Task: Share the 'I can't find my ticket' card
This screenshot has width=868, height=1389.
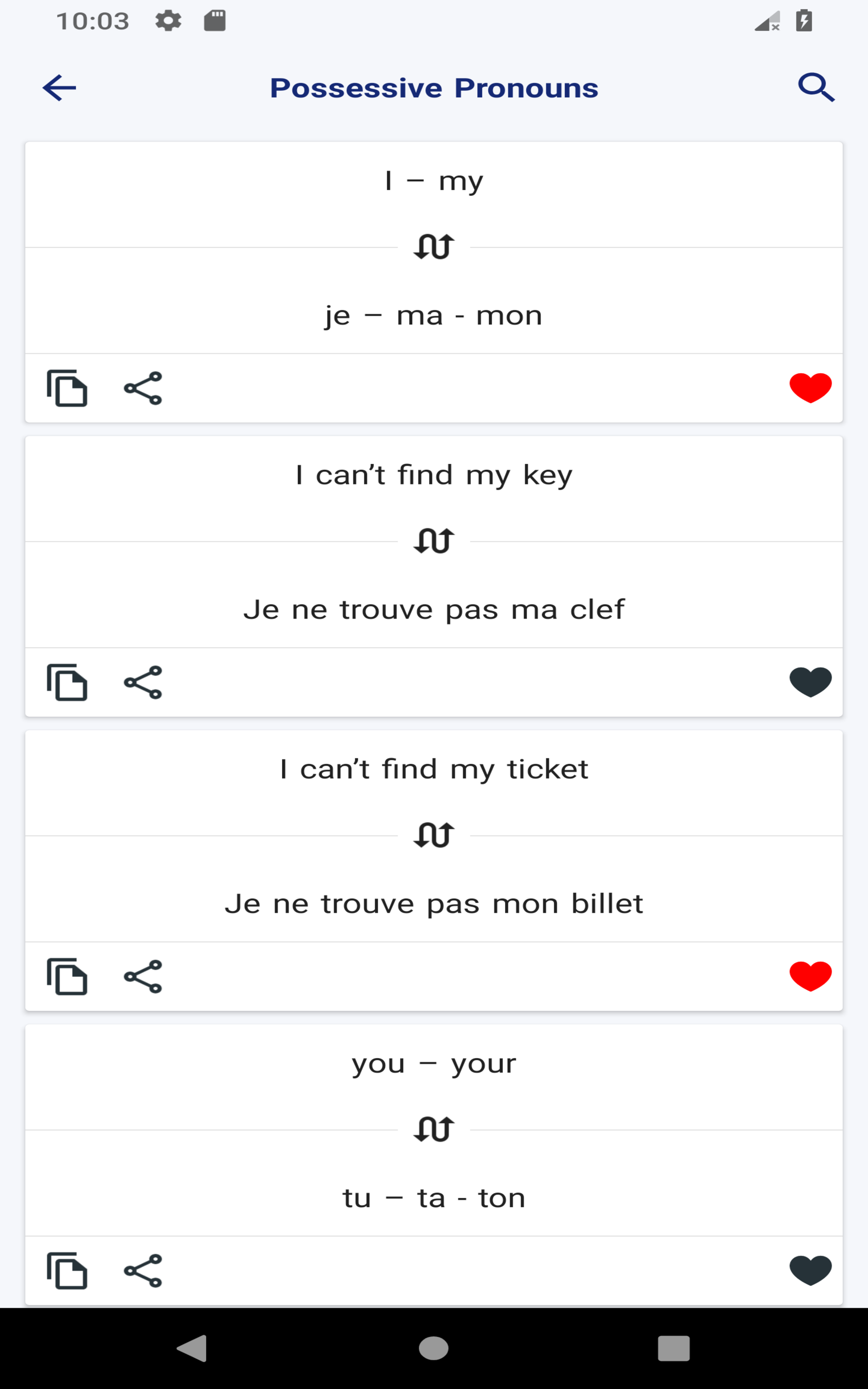Action: (x=143, y=976)
